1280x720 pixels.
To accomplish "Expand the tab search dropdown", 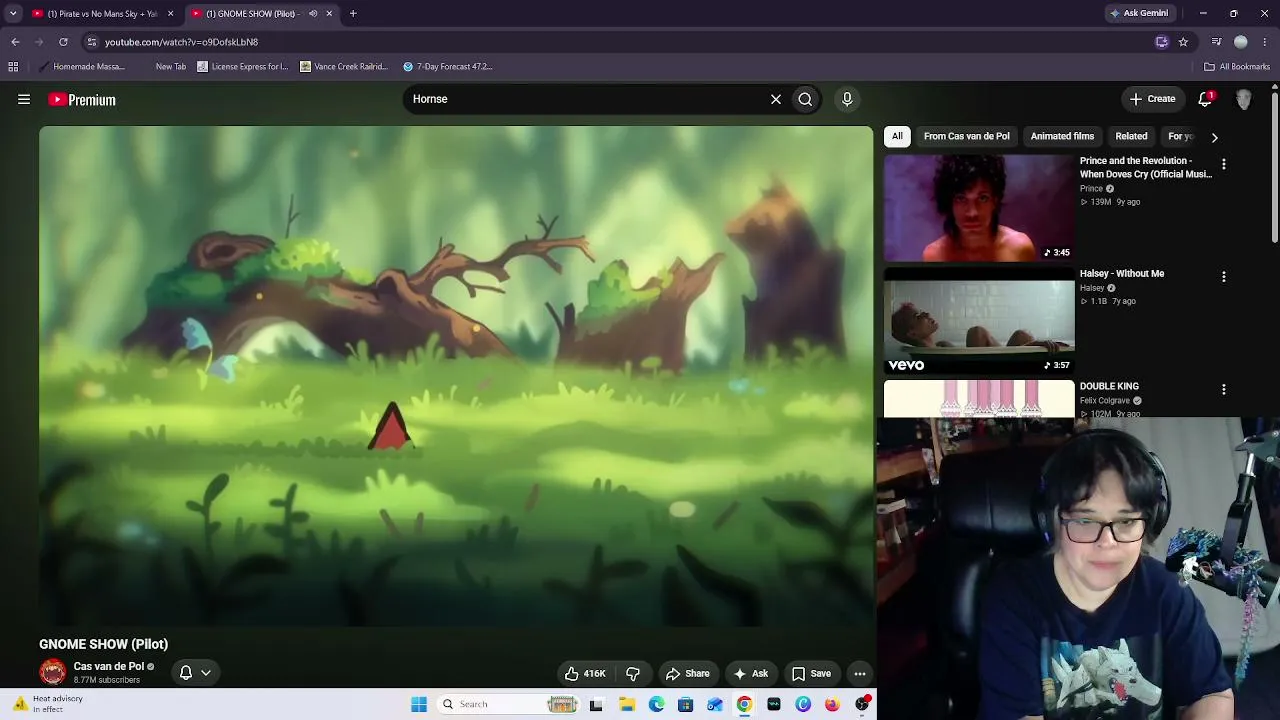I will point(13,14).
